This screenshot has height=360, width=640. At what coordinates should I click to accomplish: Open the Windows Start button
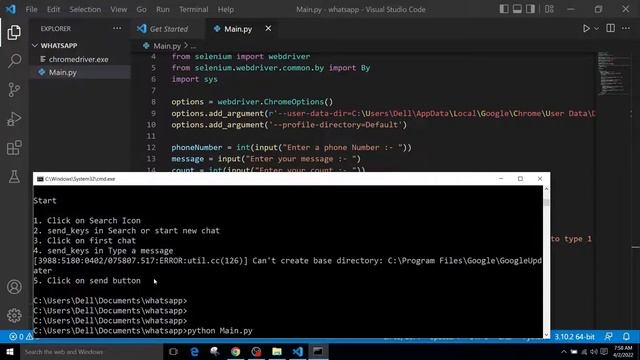point(10,351)
